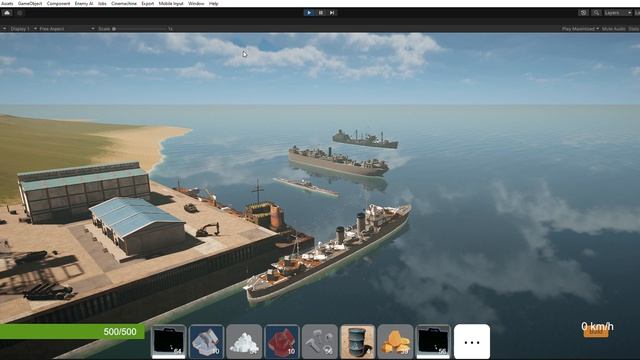Viewport: 640px width, 360px height.
Task: Toggle the Mute Audio option
Action: coord(613,29)
